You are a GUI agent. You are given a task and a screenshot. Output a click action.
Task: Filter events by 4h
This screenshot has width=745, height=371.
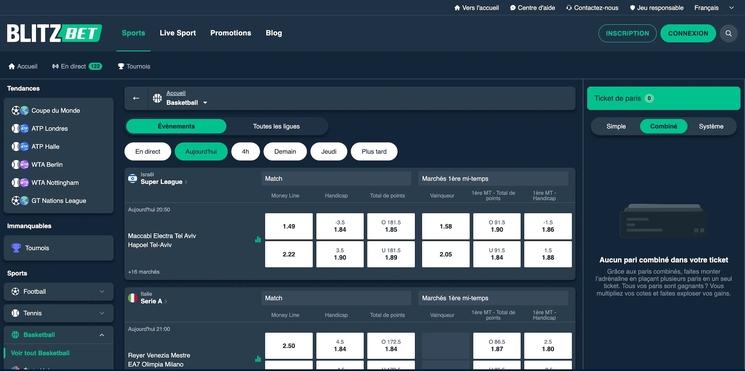tap(246, 152)
